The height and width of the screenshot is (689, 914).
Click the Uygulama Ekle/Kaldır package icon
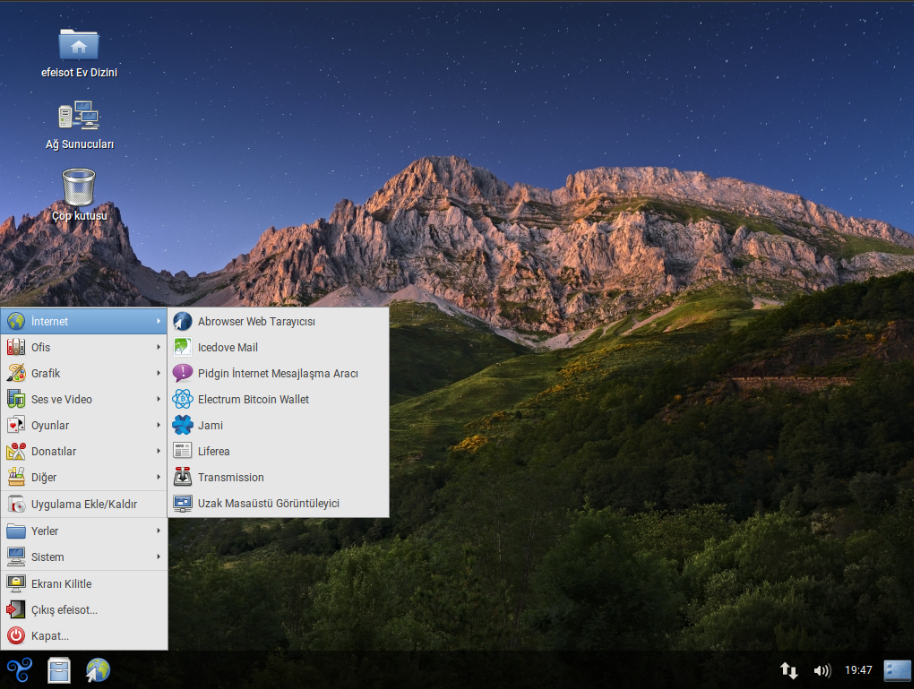click(x=16, y=504)
